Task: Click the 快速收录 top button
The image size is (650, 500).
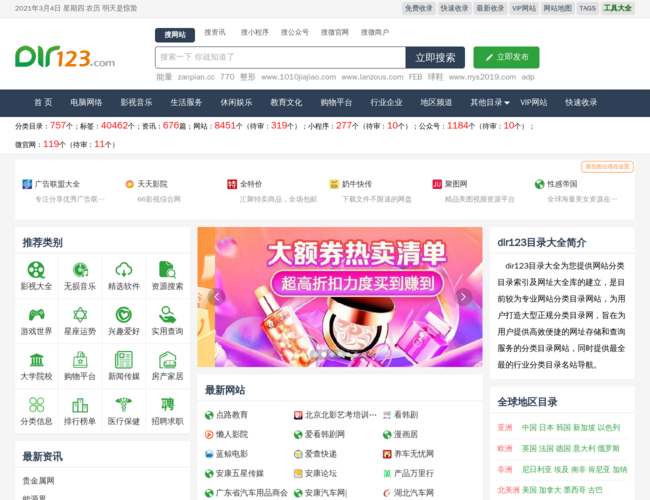Action: tap(454, 8)
